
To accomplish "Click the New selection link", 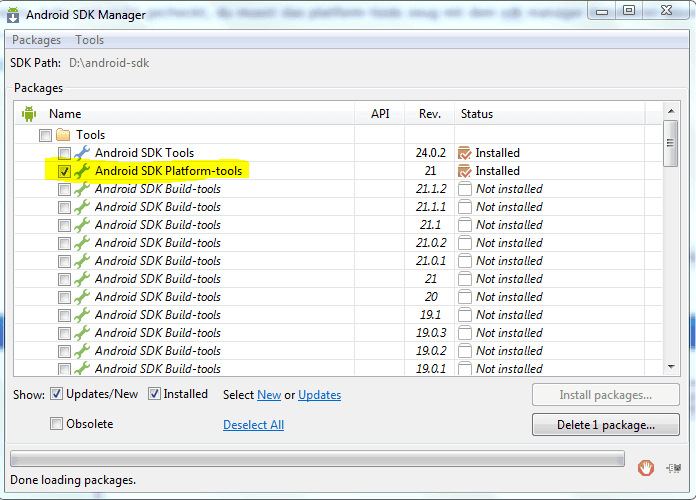I will click(269, 395).
